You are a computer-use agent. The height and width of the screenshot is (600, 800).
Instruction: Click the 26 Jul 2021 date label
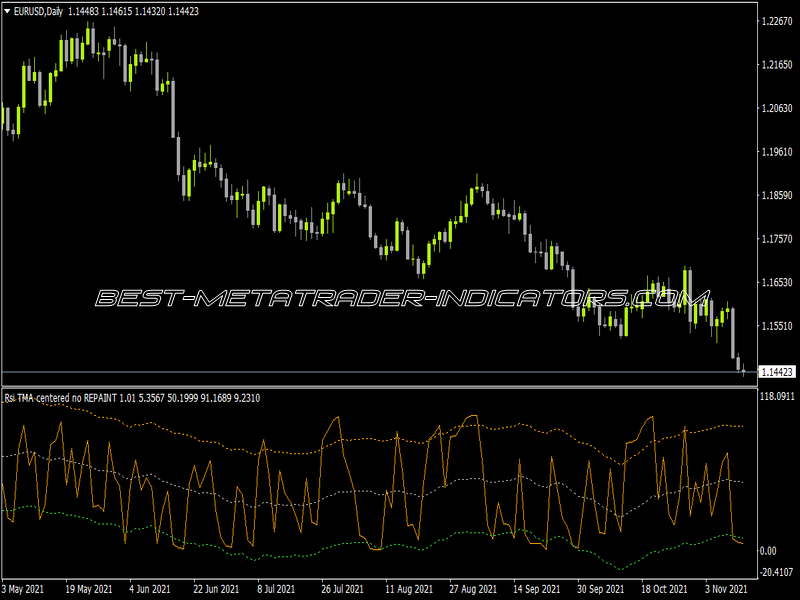pyautogui.click(x=342, y=589)
